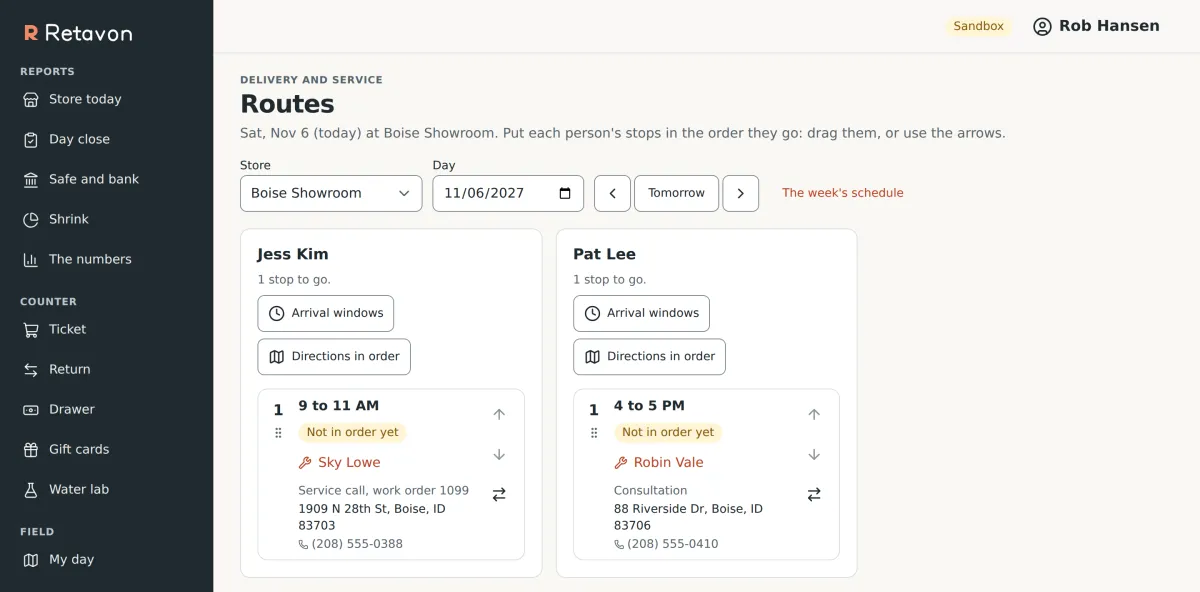Image resolution: width=1200 pixels, height=592 pixels.
Task: Click the Sandbox badge
Action: (978, 26)
